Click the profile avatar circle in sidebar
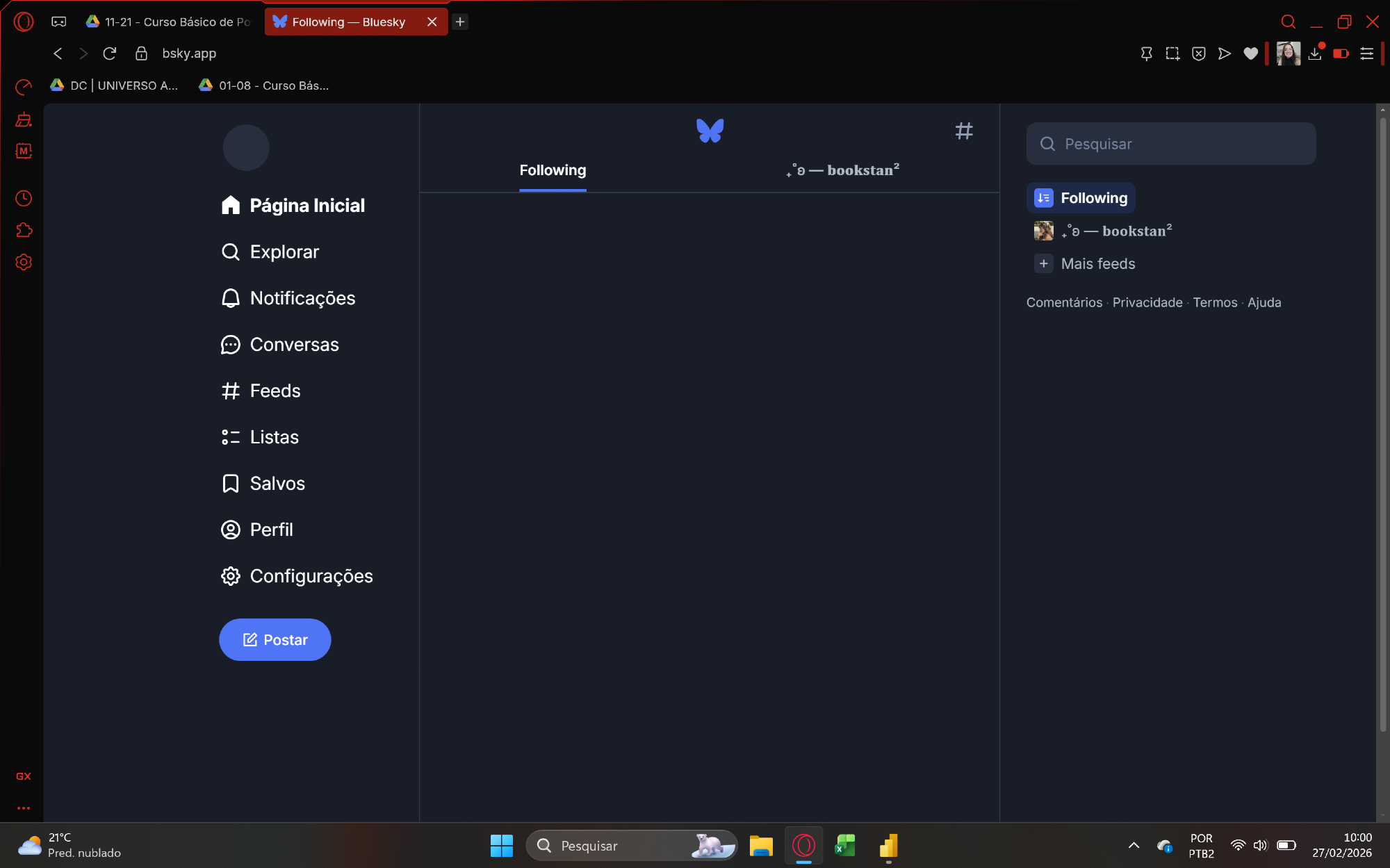The image size is (1390, 868). click(246, 147)
